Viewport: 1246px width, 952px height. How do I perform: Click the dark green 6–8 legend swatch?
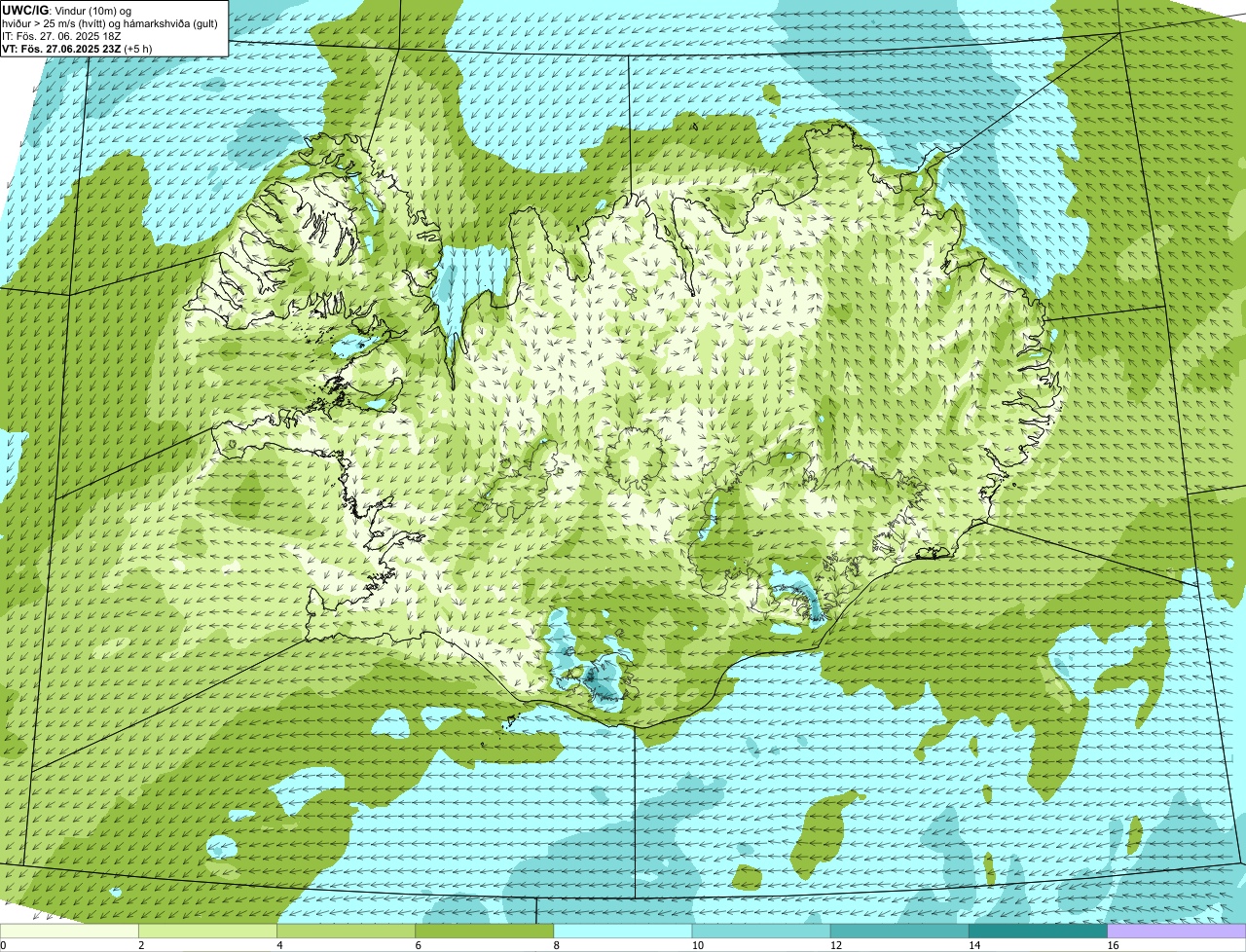pyautogui.click(x=485, y=931)
